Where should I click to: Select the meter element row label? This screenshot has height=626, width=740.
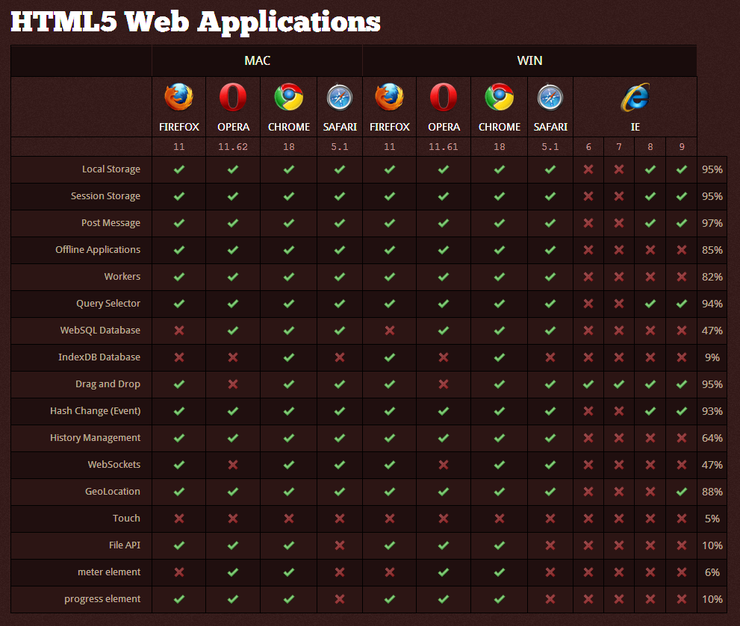coord(109,572)
